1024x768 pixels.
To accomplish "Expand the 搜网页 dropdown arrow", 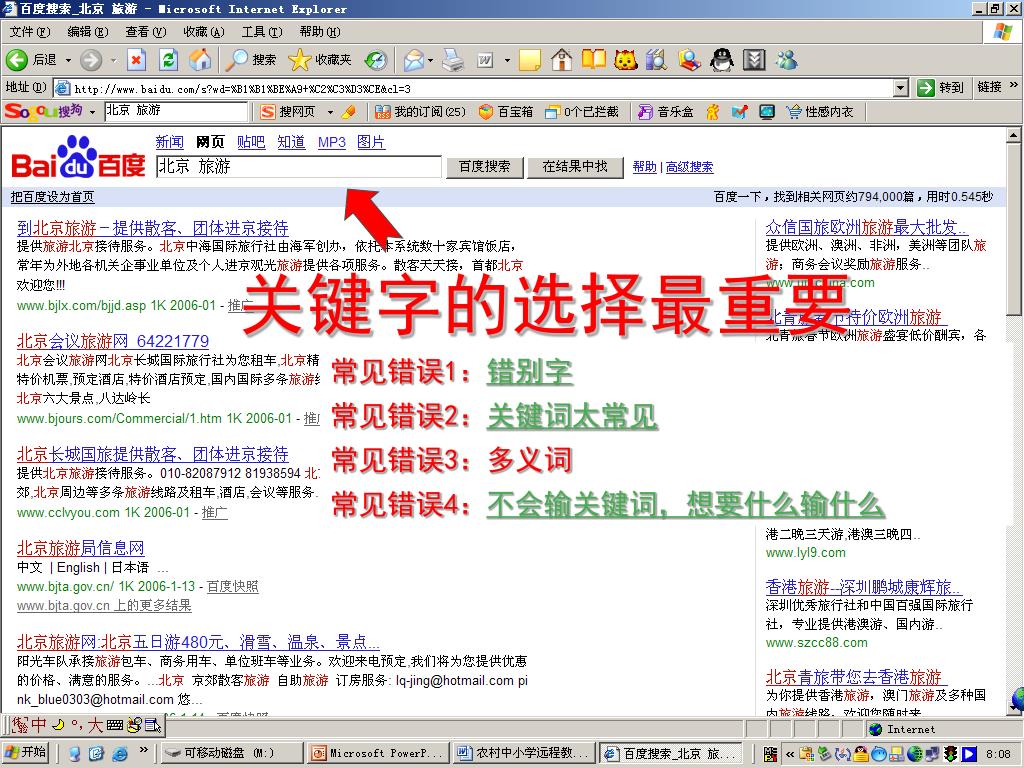I will coord(330,112).
